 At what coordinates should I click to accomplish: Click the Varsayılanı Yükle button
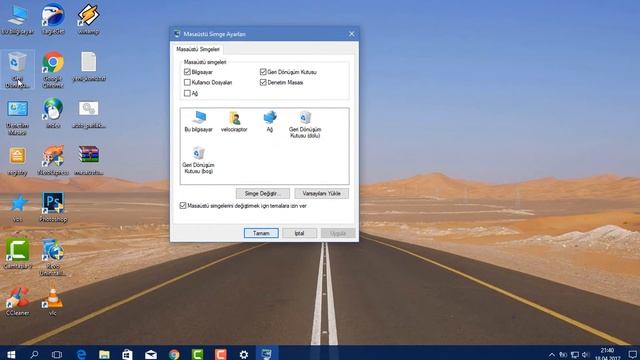click(x=322, y=193)
